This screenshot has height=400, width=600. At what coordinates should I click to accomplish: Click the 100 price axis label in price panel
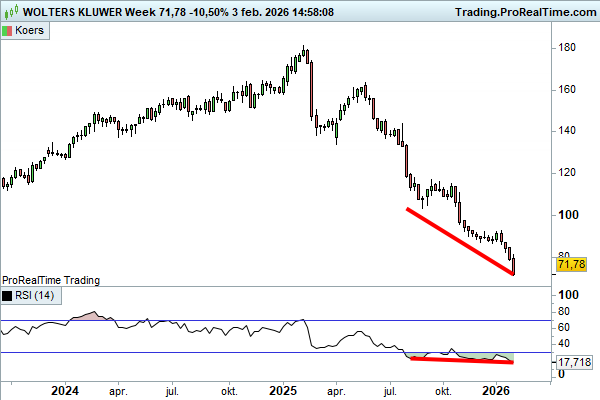coord(568,215)
